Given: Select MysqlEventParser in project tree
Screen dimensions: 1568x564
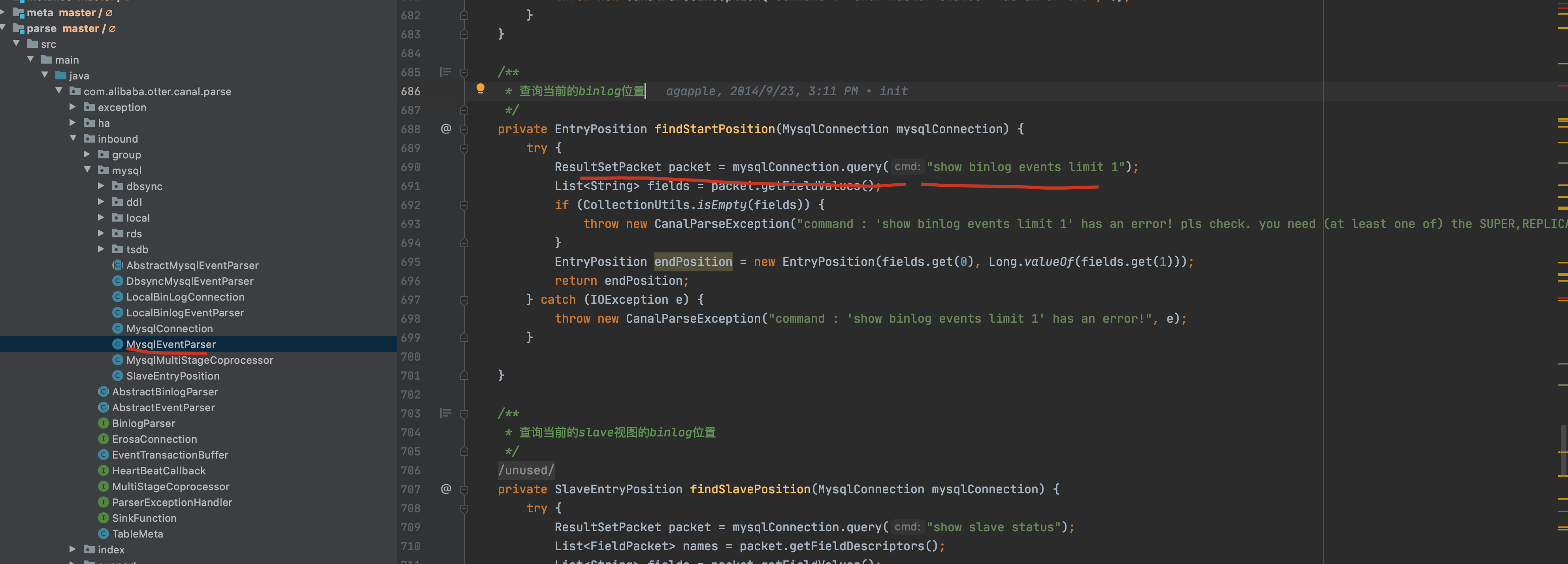Looking at the screenshot, I should (170, 344).
